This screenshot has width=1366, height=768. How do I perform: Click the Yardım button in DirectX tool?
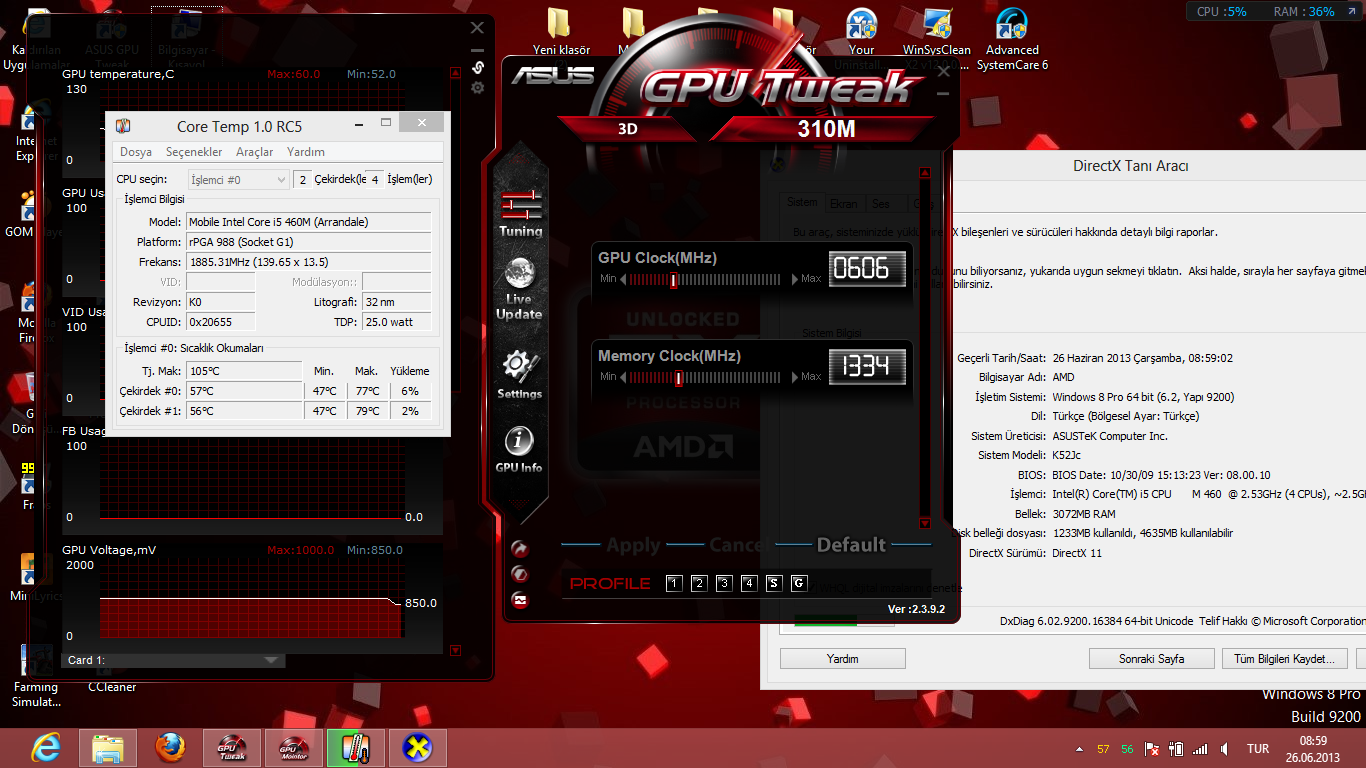click(x=843, y=659)
